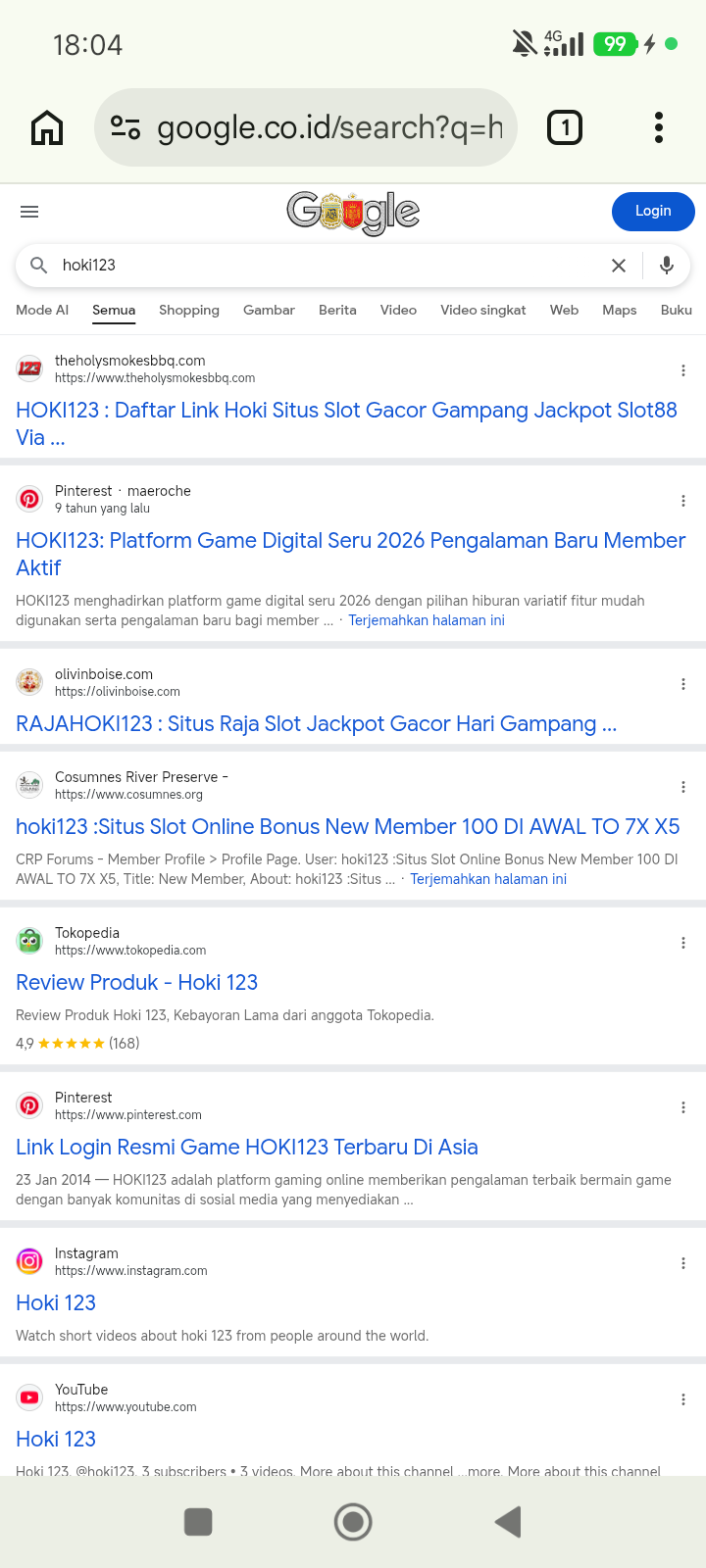Open options for Tokopedia result

(683, 943)
